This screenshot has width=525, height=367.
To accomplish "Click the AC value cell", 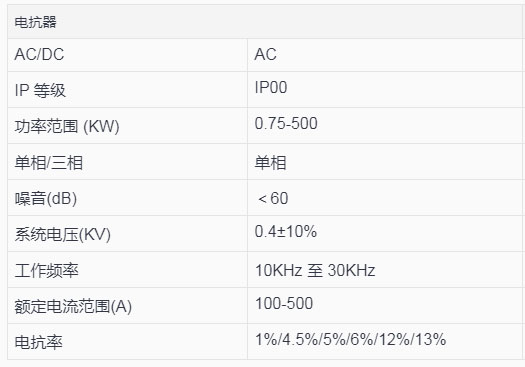I will click(x=386, y=55).
